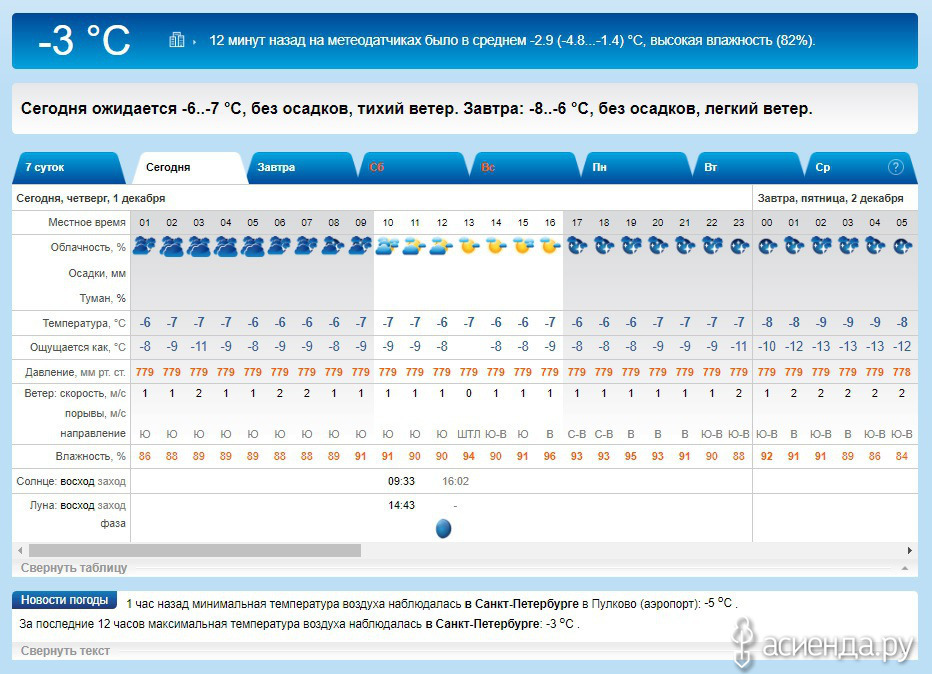Click the cloudiness icon for hour 09 today
The height and width of the screenshot is (674, 932).
(361, 245)
